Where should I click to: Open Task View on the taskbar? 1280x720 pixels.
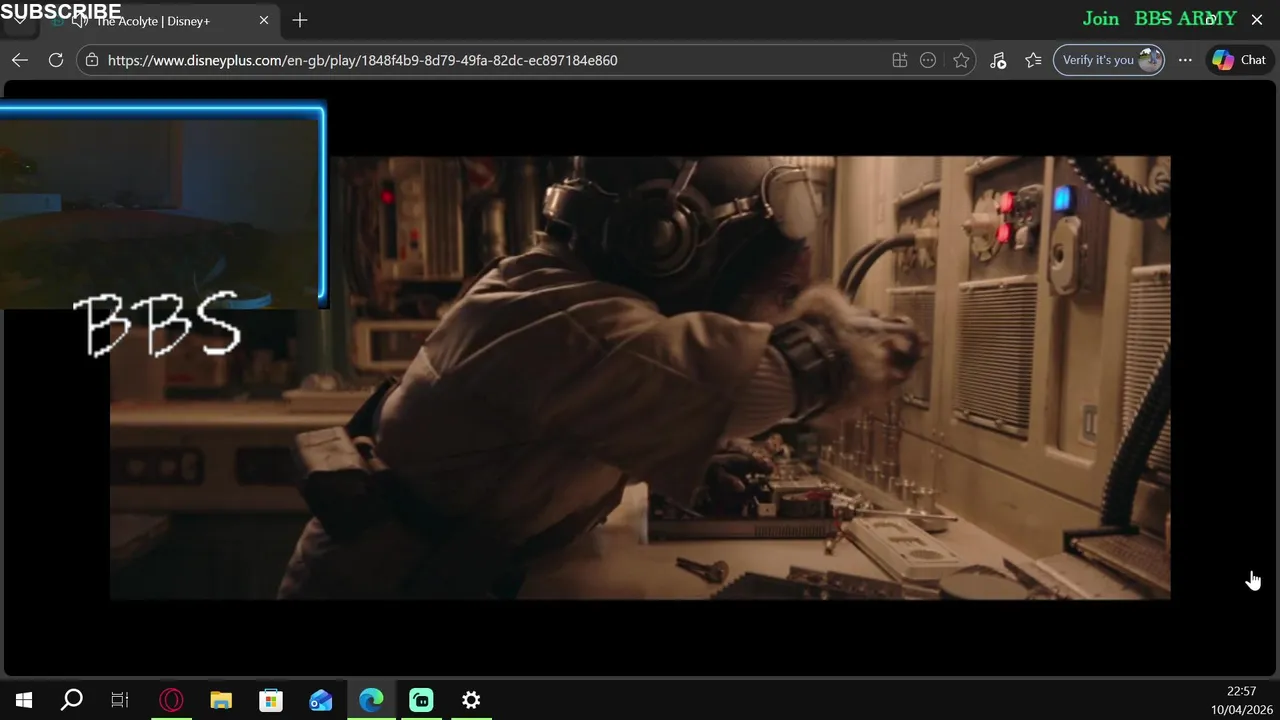tap(120, 700)
